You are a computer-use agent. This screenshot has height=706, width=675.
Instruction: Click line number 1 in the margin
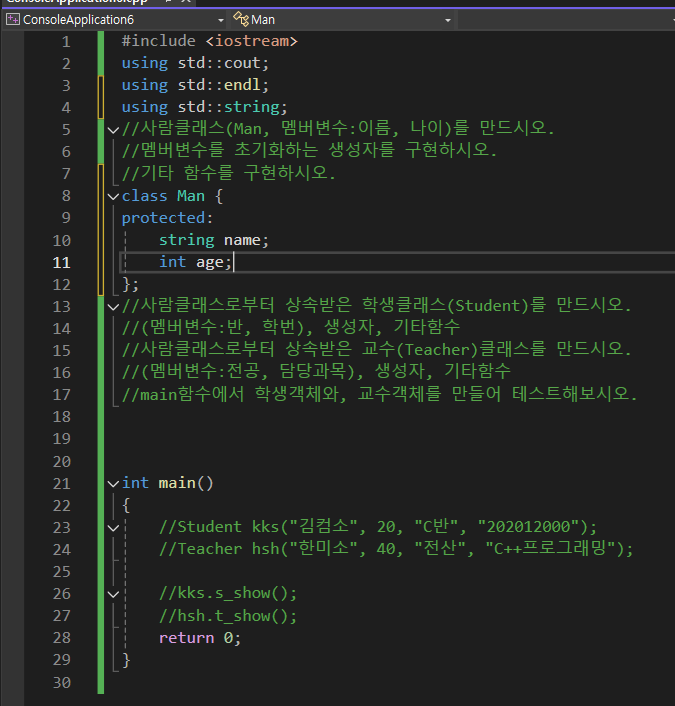coord(66,42)
